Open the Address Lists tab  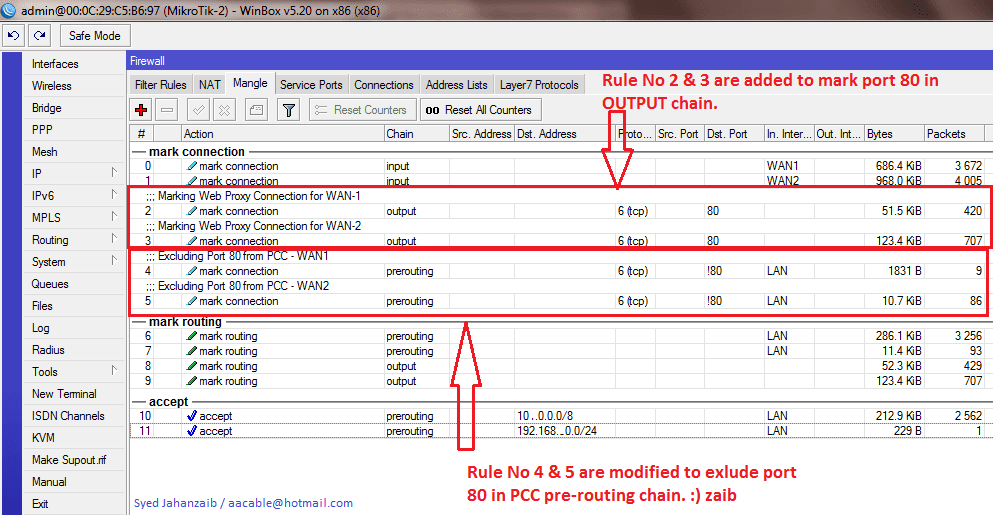click(x=457, y=84)
